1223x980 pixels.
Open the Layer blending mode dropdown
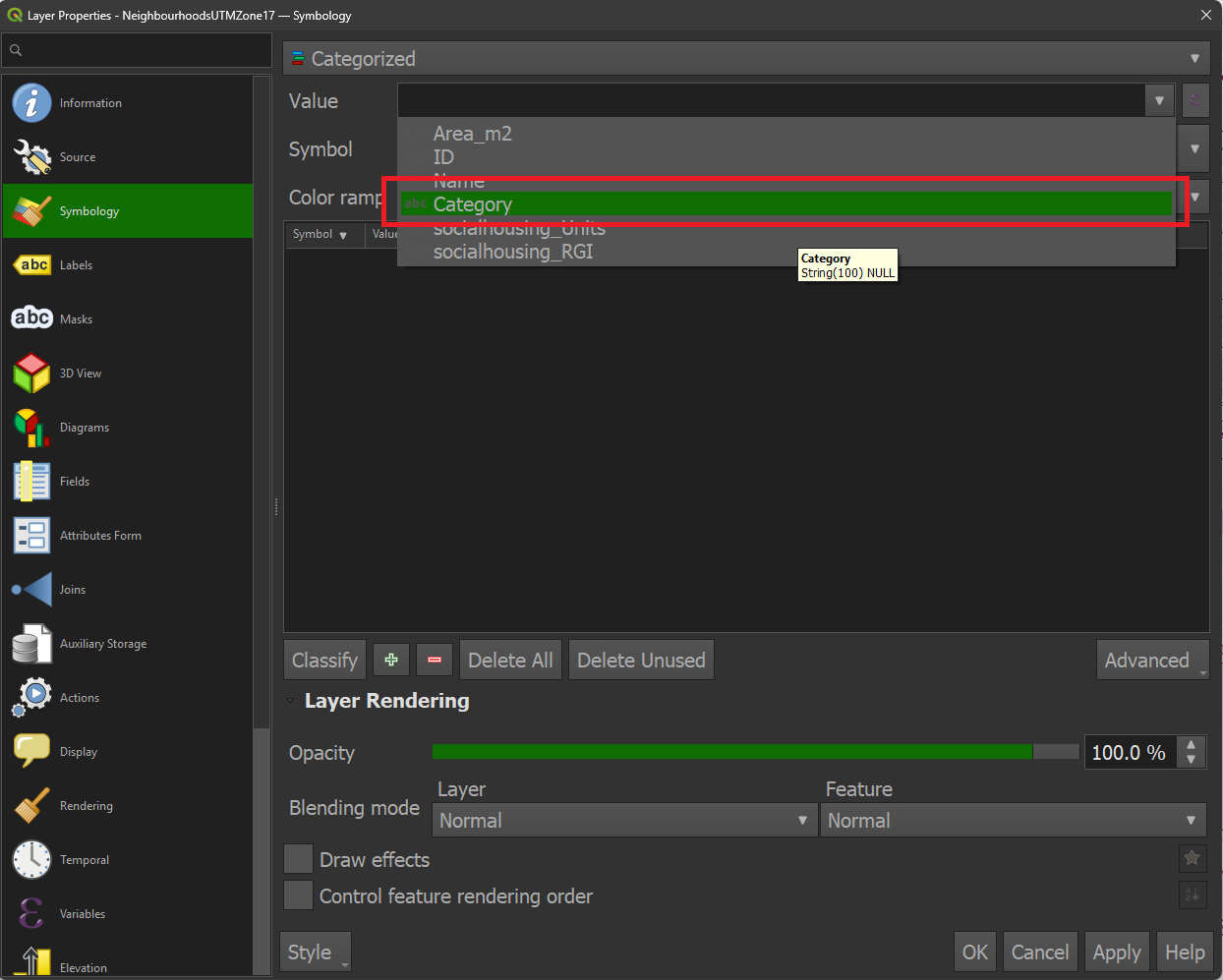[x=624, y=820]
